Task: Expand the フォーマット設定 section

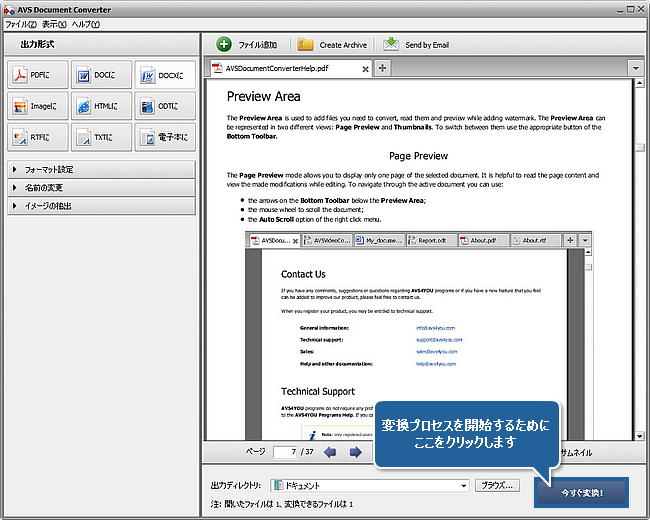Action: pyautogui.click(x=101, y=170)
